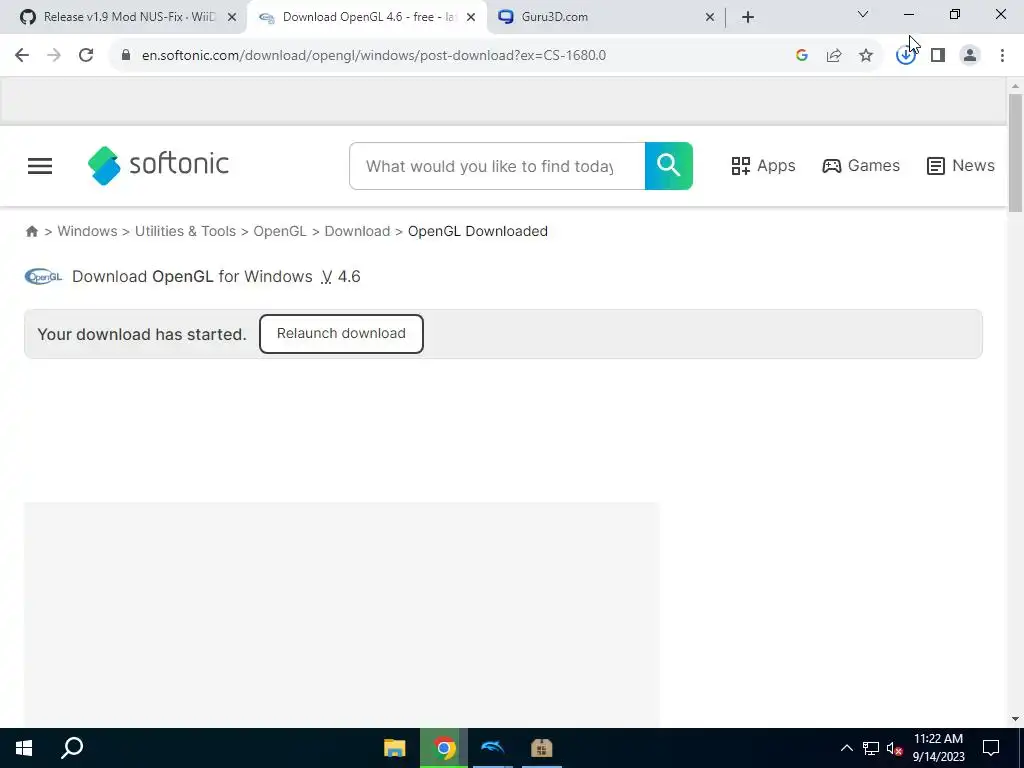Reload the Softonic page
The width and height of the screenshot is (1024, 768).
coord(86,56)
